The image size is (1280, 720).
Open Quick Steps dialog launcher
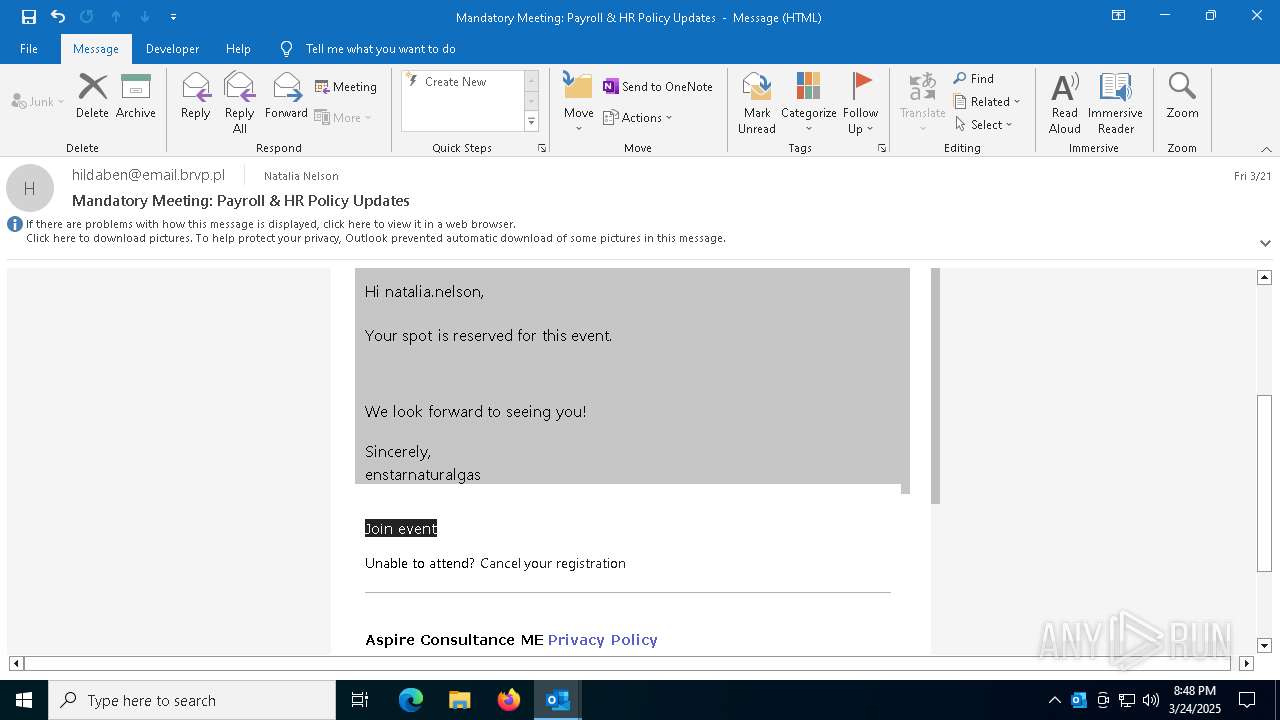(542, 148)
